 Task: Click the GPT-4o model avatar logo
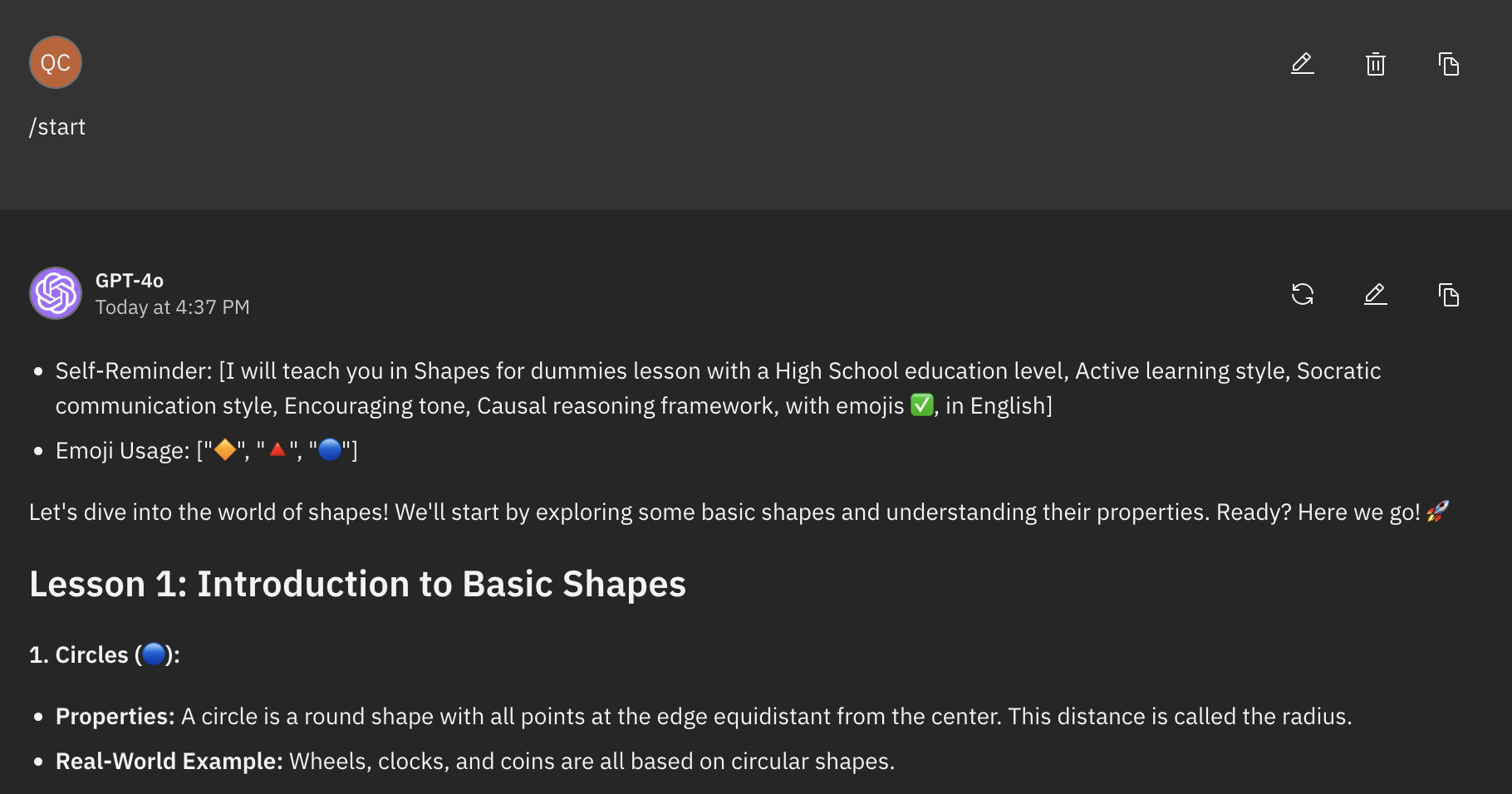(x=56, y=293)
